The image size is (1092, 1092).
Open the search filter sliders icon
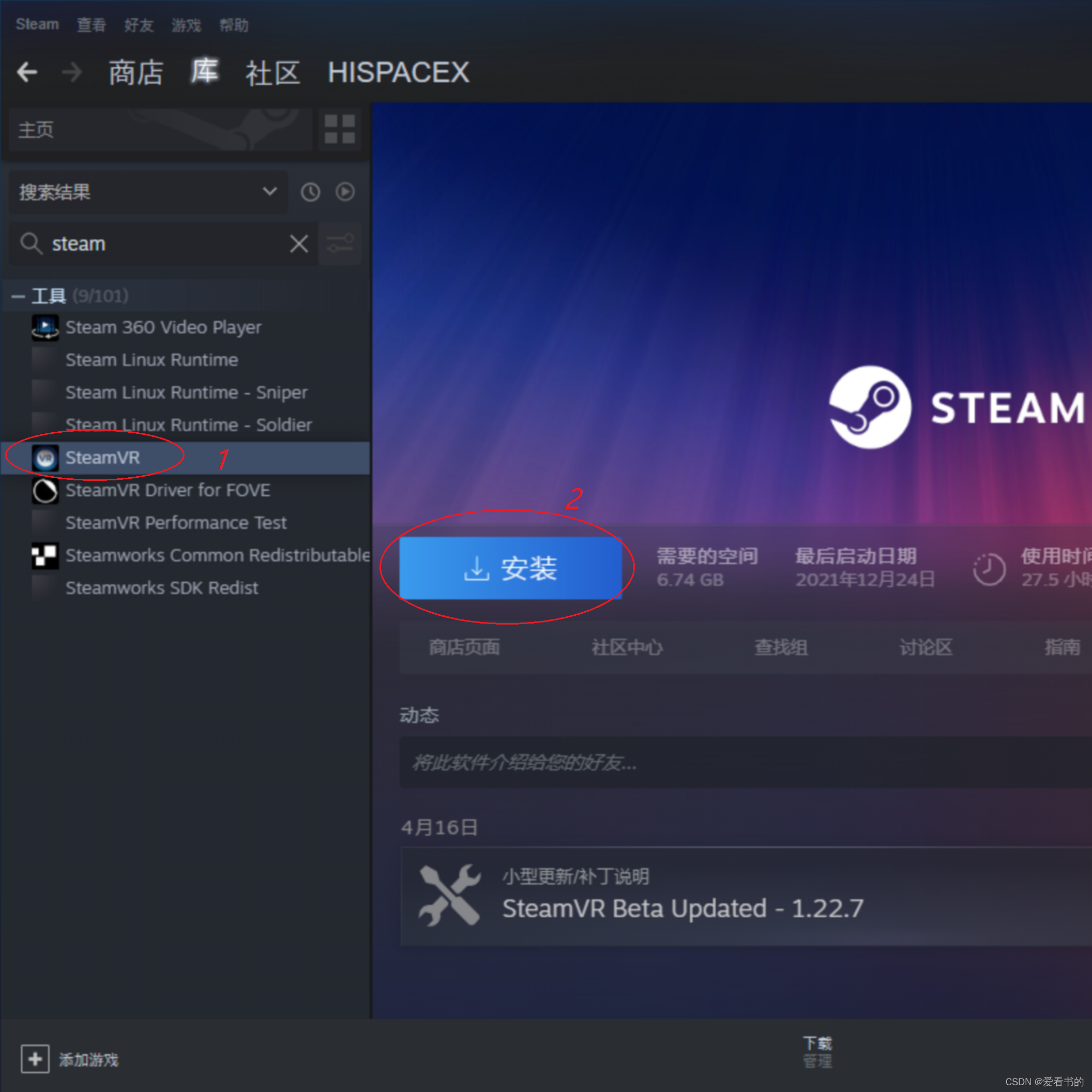pos(340,244)
